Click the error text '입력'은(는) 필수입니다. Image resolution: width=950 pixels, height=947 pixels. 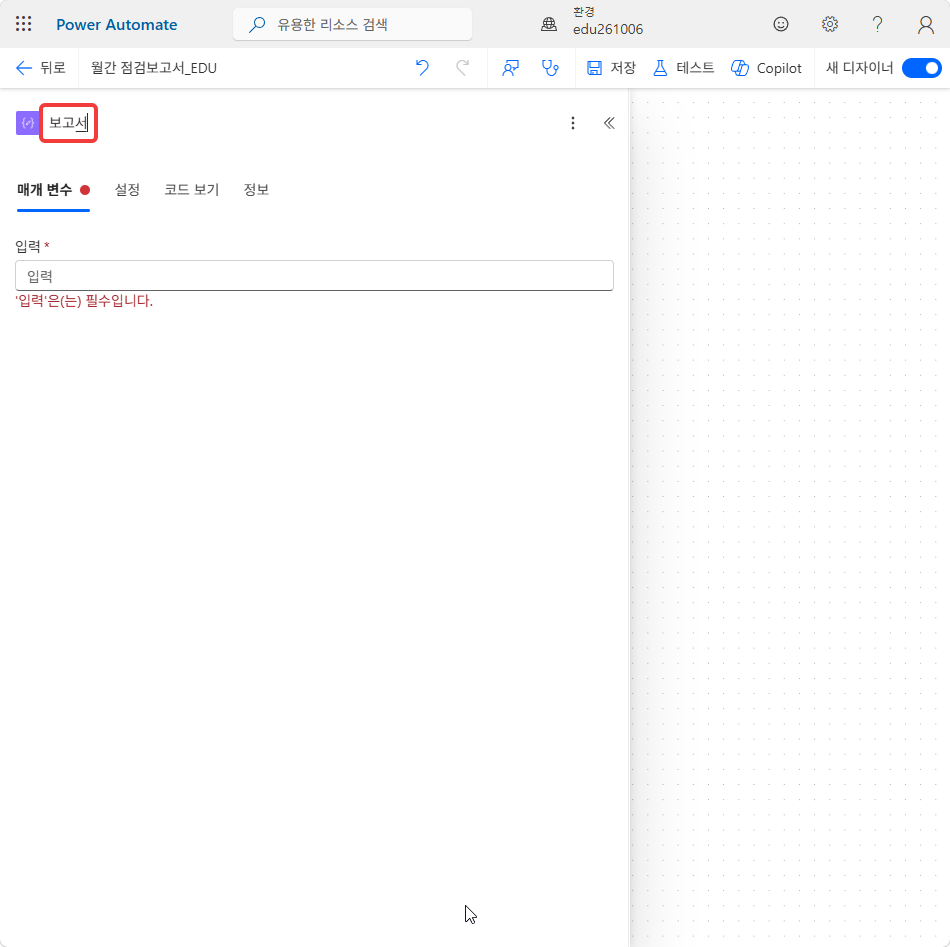tap(84, 301)
